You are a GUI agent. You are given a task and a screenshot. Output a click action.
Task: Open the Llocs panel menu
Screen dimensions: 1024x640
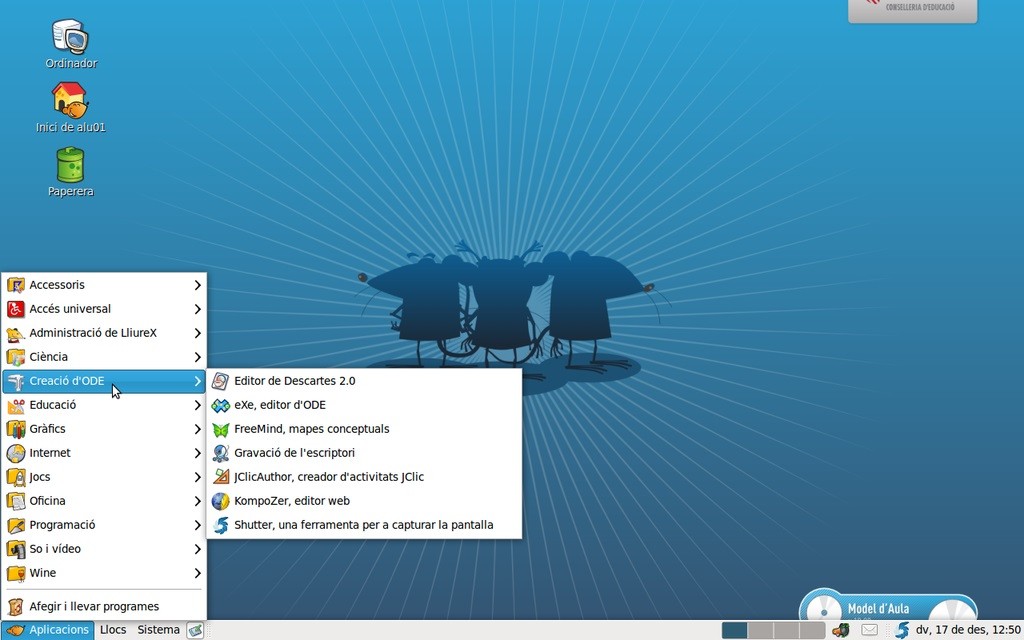(113, 630)
